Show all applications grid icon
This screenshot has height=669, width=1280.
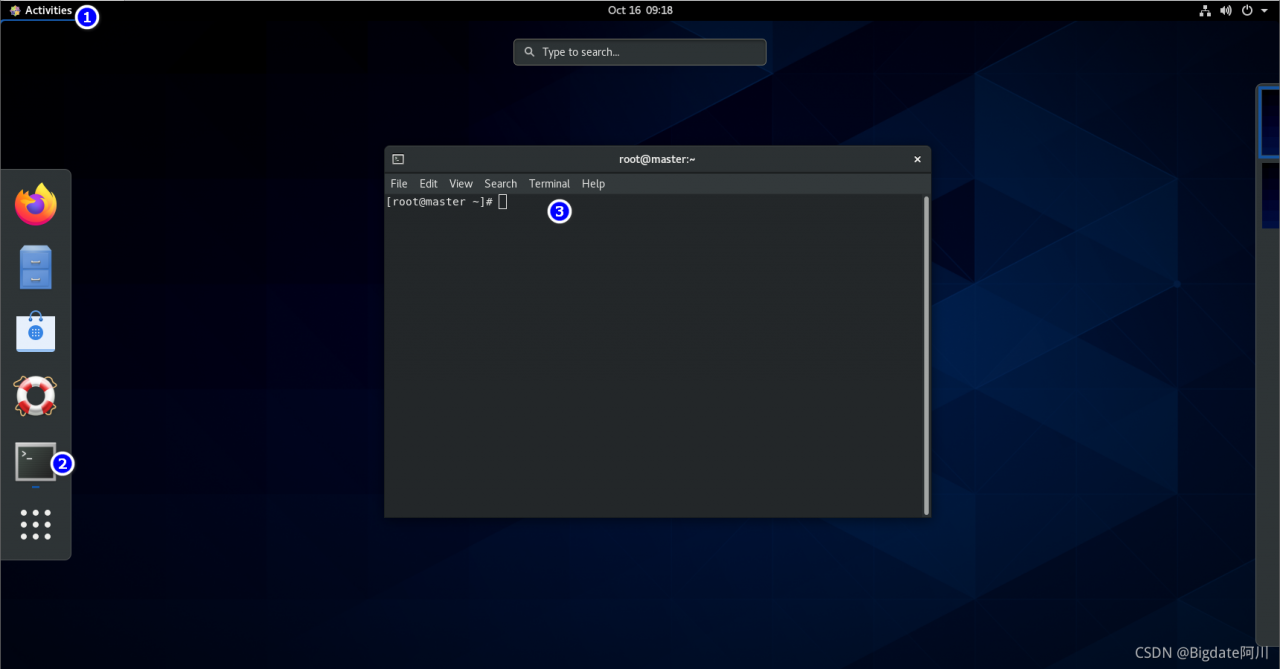(x=36, y=524)
